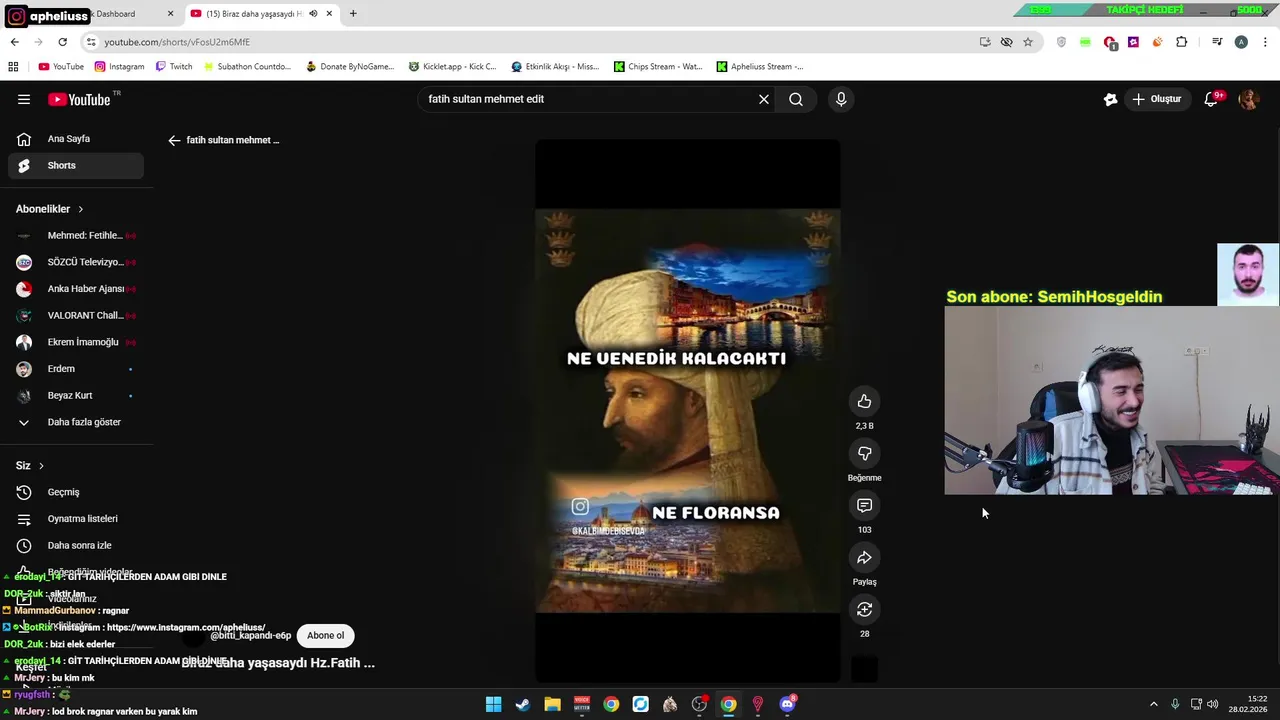
Task: Open the Oluştur create button
Action: coord(1158,99)
